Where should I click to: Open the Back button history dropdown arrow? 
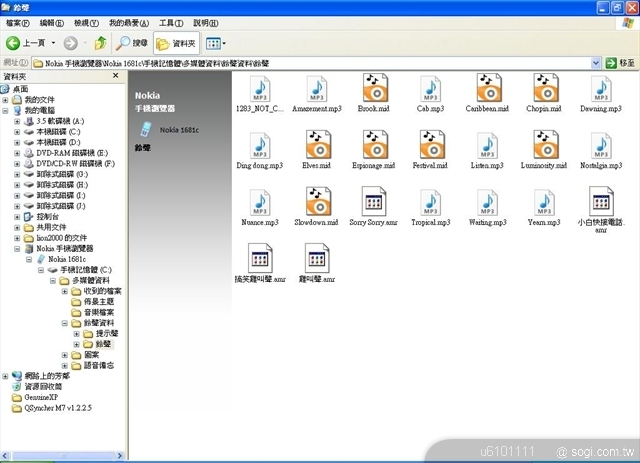click(x=53, y=43)
